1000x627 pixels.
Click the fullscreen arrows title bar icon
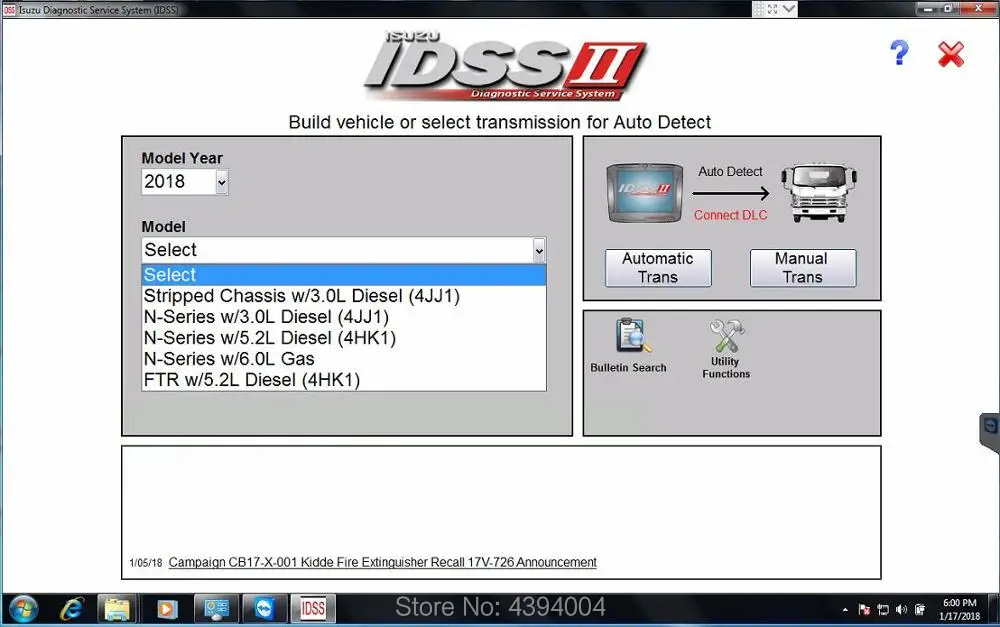point(773,9)
